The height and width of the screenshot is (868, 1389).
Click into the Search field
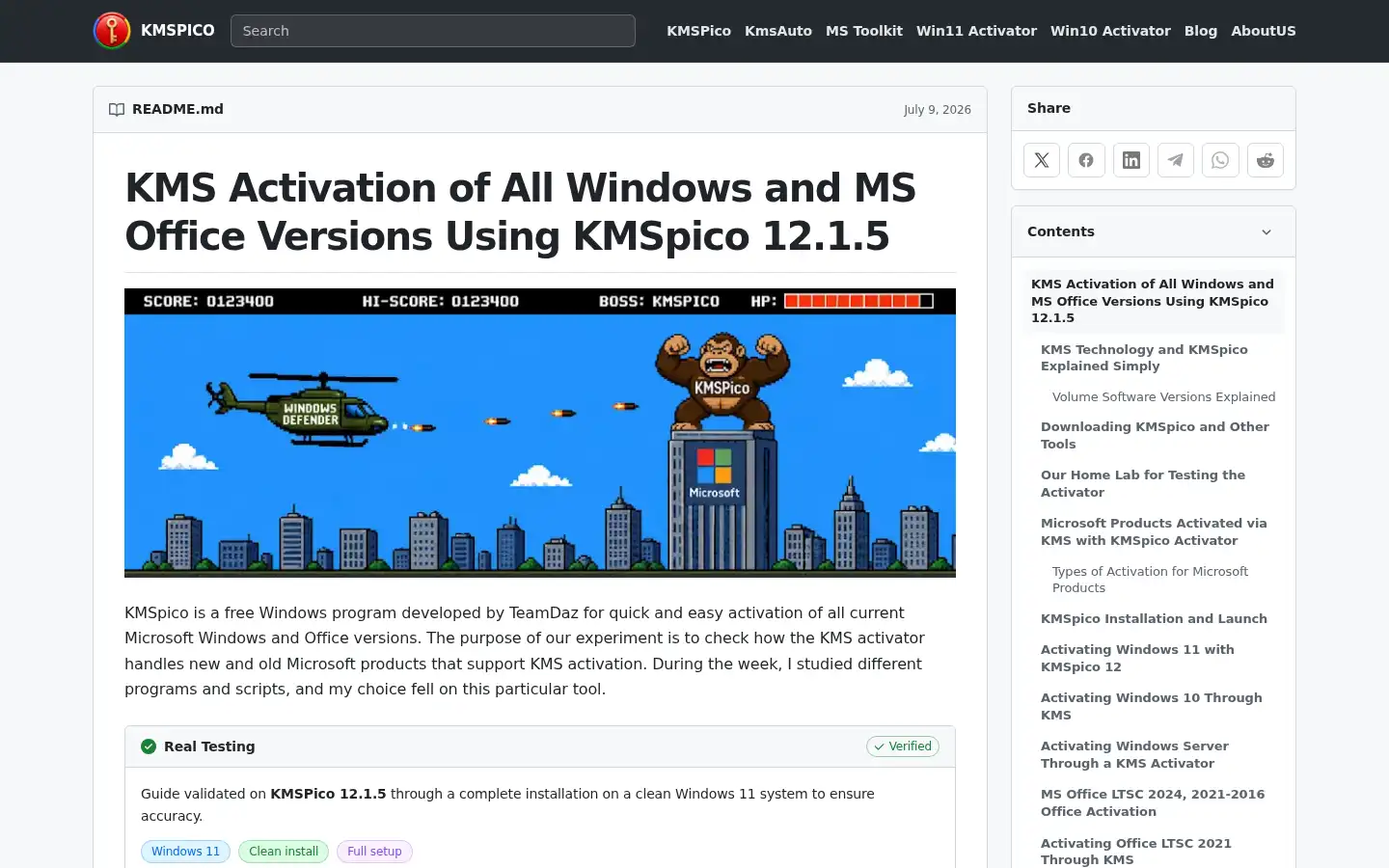coord(433,31)
